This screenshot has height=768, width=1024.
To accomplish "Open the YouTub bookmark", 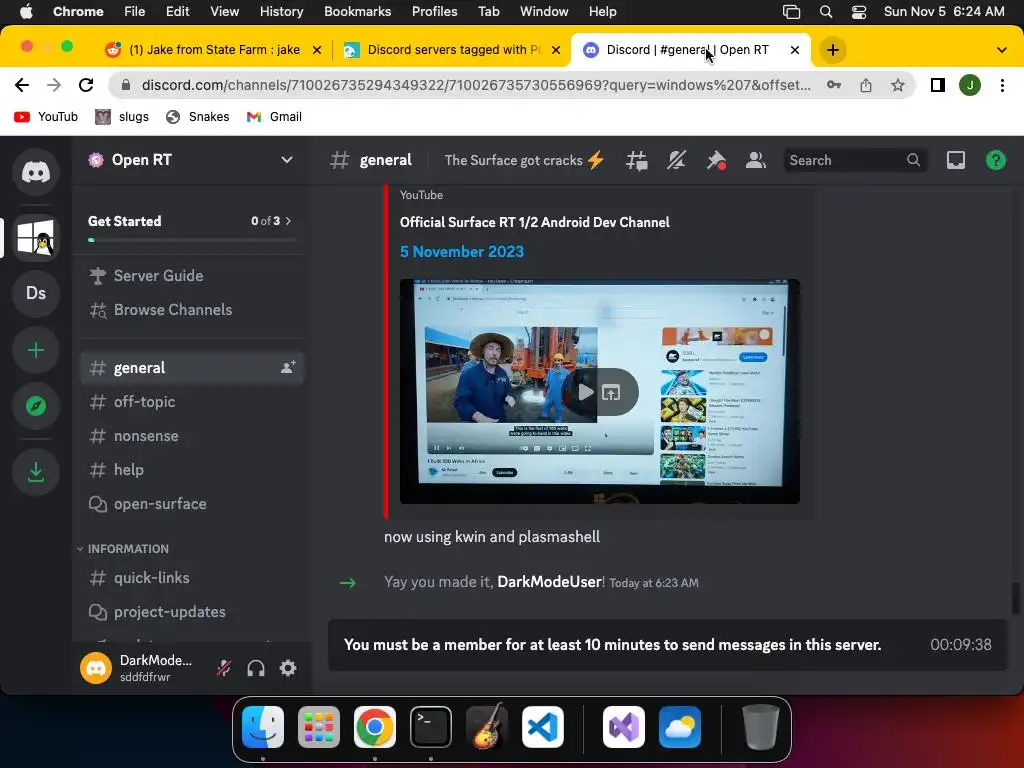I will point(46,117).
